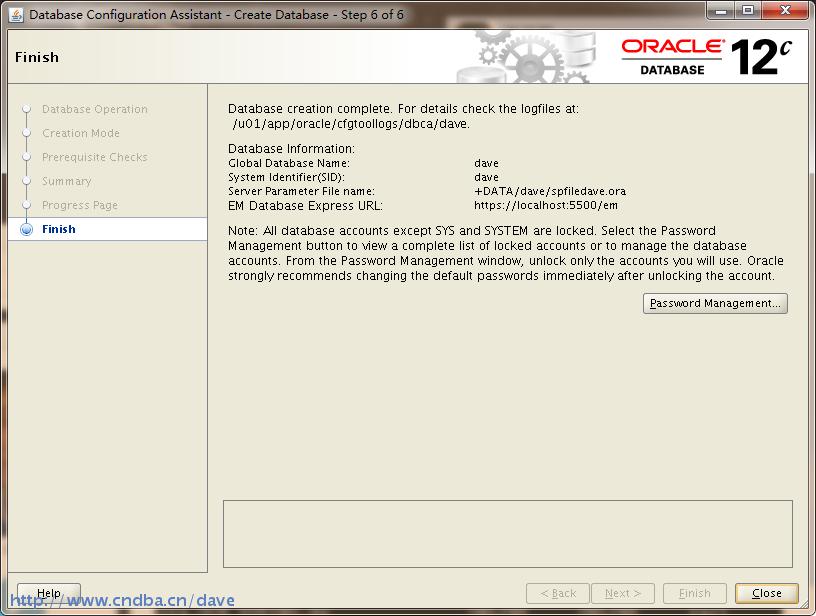Click the window title text

216,15
